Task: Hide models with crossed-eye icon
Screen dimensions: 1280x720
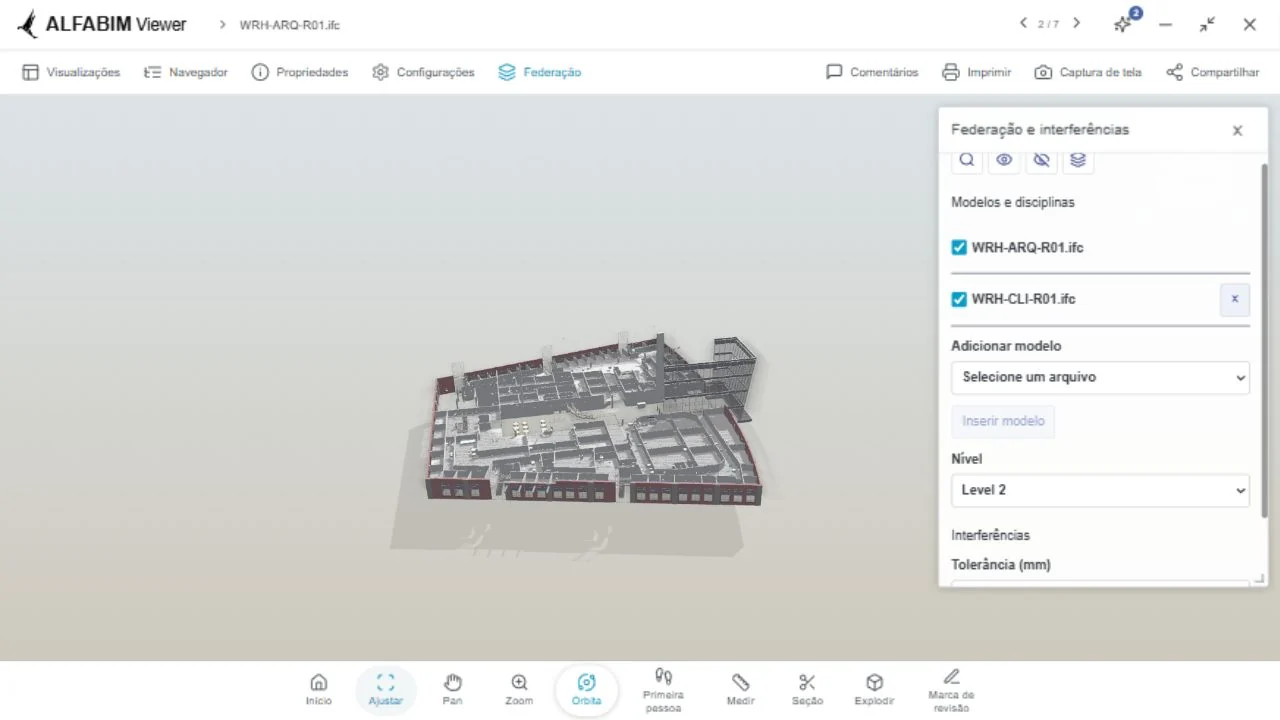Action: pyautogui.click(x=1041, y=160)
